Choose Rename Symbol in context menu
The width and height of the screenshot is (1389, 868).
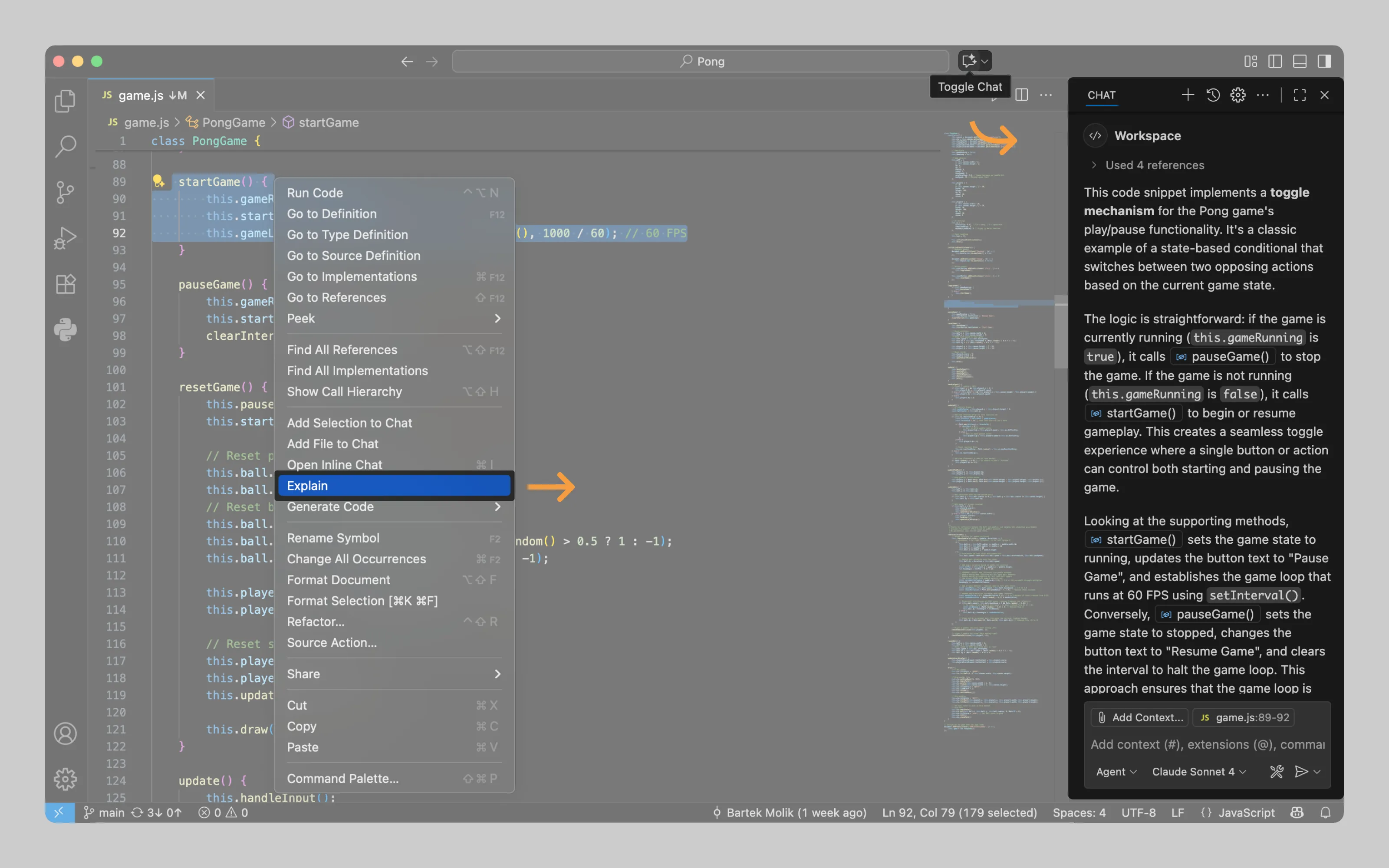[333, 538]
